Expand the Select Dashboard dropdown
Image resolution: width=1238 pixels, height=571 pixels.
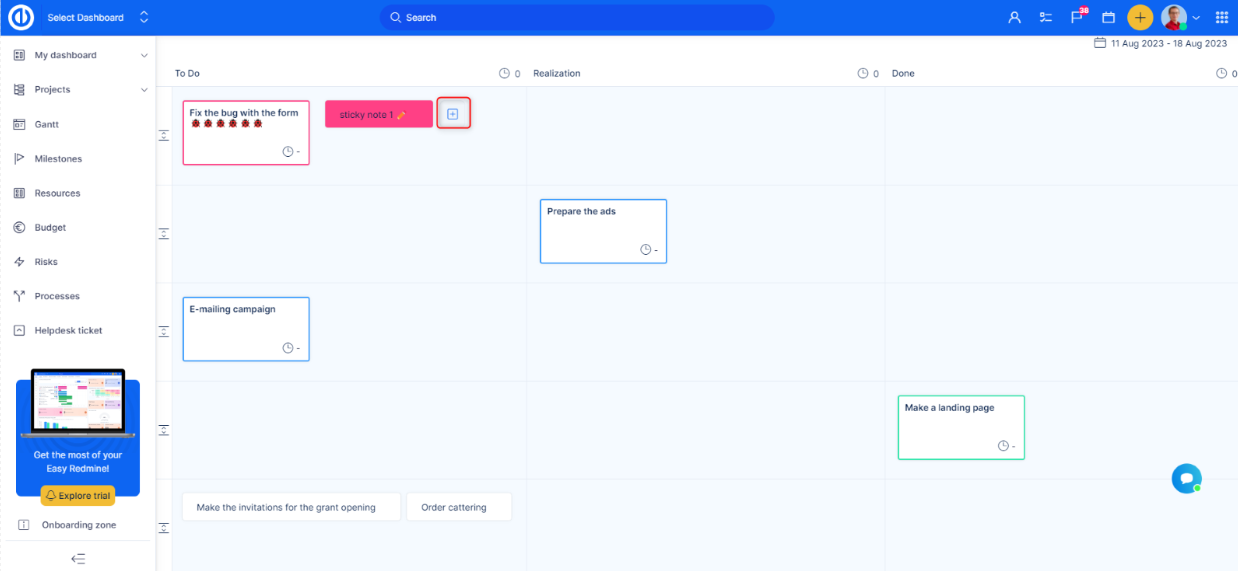coord(144,17)
